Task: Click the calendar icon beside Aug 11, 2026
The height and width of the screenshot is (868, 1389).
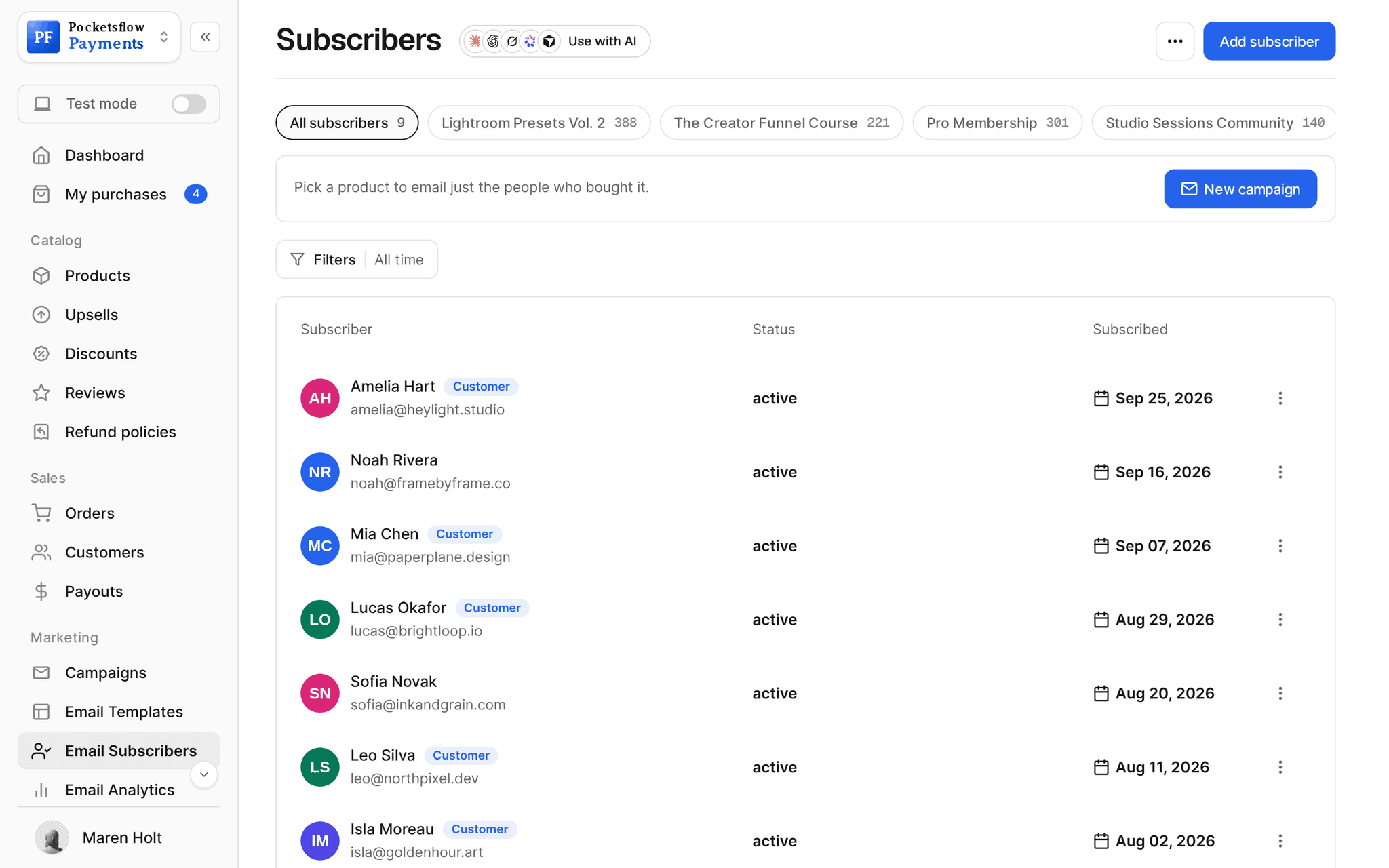Action: pos(1101,767)
